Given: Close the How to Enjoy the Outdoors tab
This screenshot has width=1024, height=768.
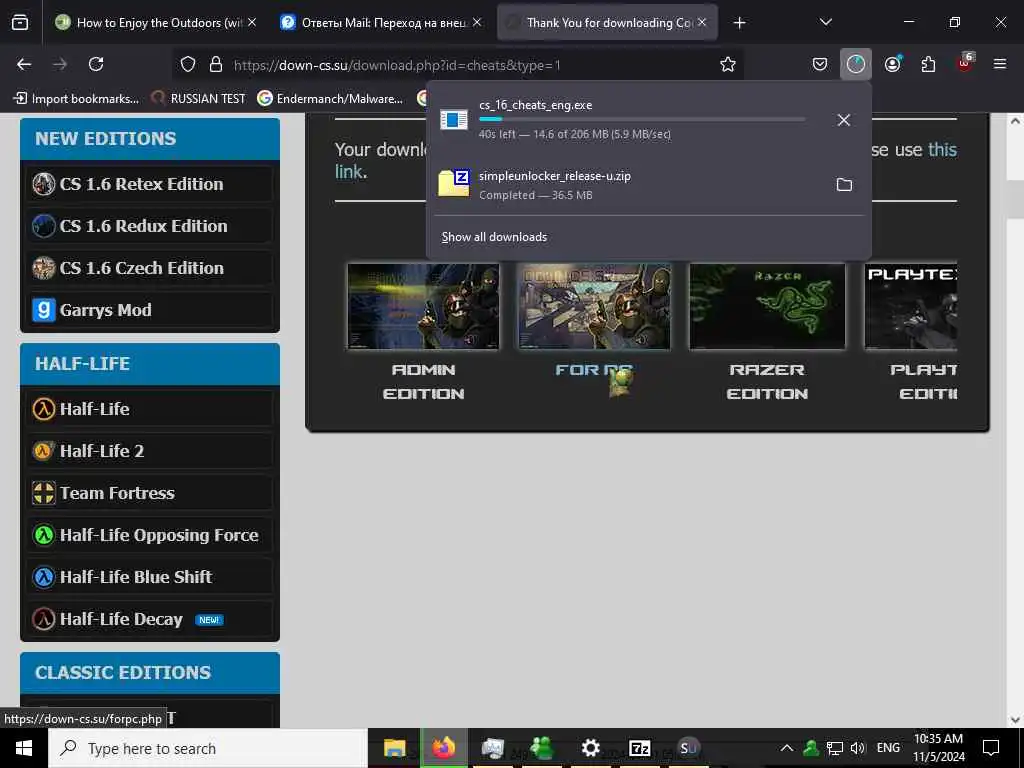Looking at the screenshot, I should (x=252, y=22).
